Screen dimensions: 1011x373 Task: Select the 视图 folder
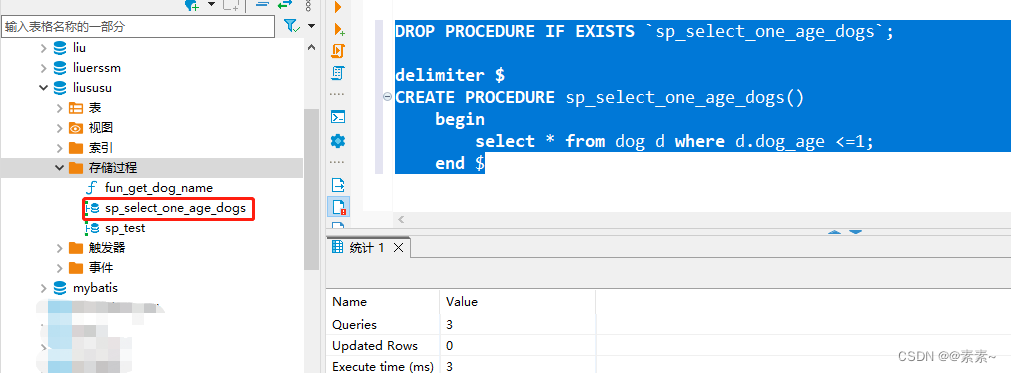click(101, 128)
